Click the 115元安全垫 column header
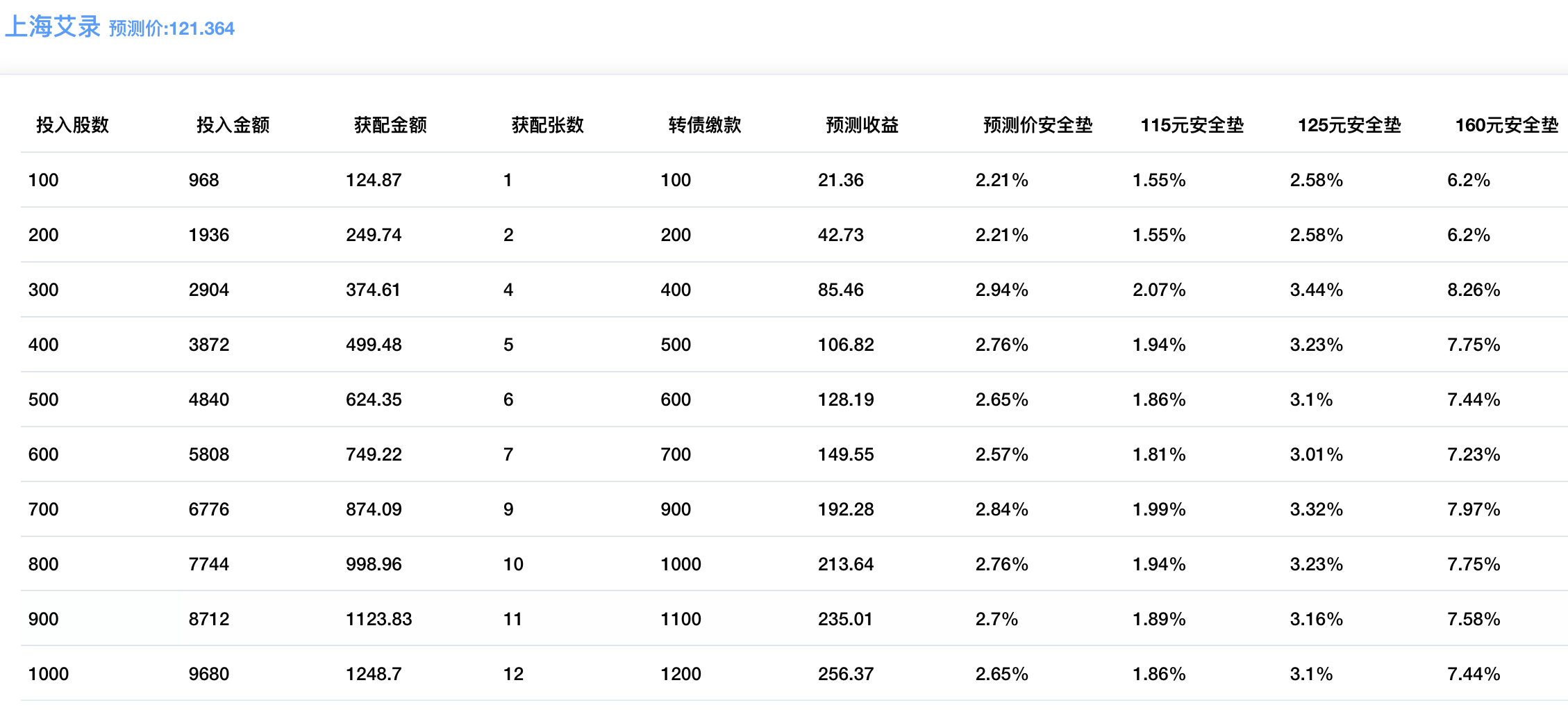The height and width of the screenshot is (710, 1568). point(1192,125)
